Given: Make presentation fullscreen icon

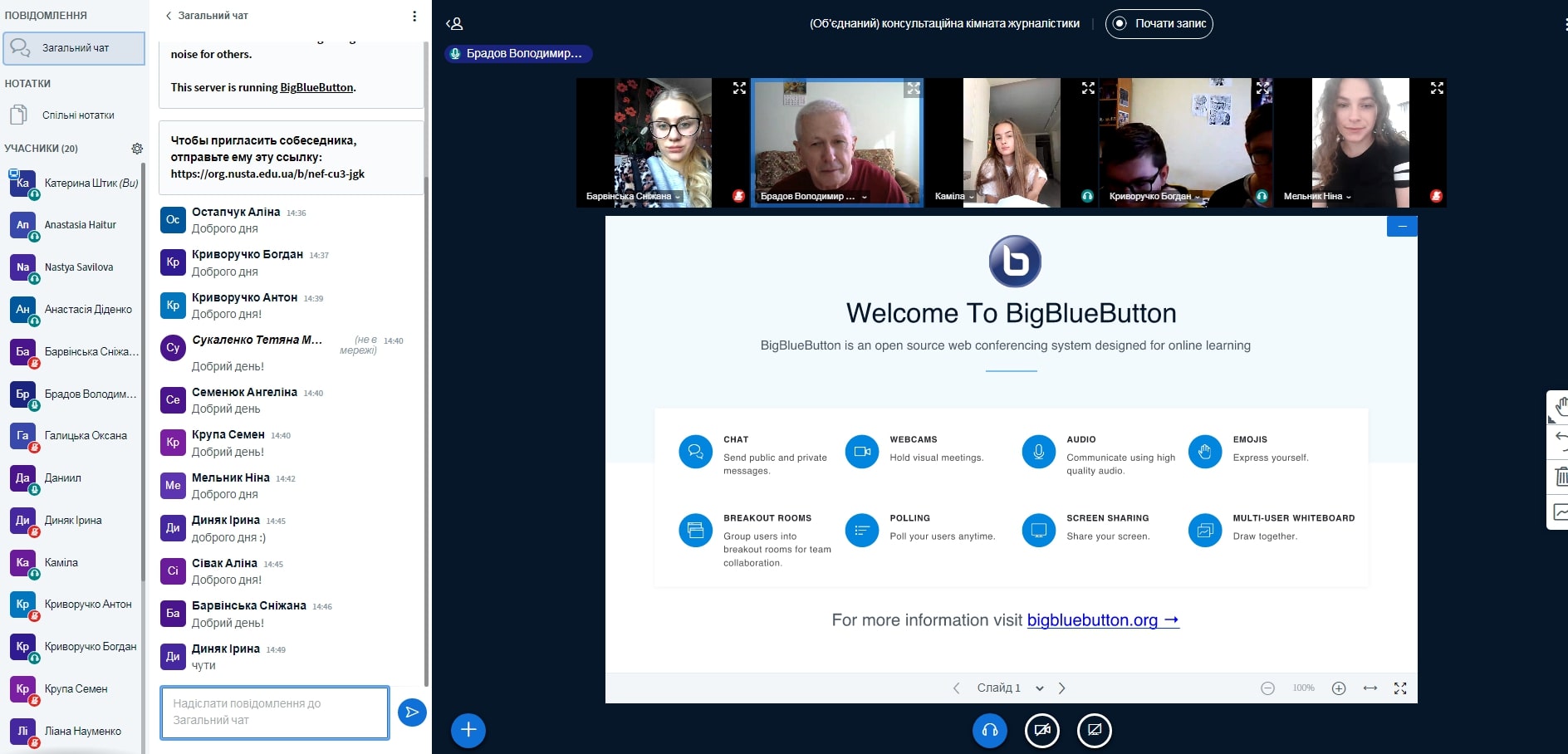Looking at the screenshot, I should tap(1400, 688).
